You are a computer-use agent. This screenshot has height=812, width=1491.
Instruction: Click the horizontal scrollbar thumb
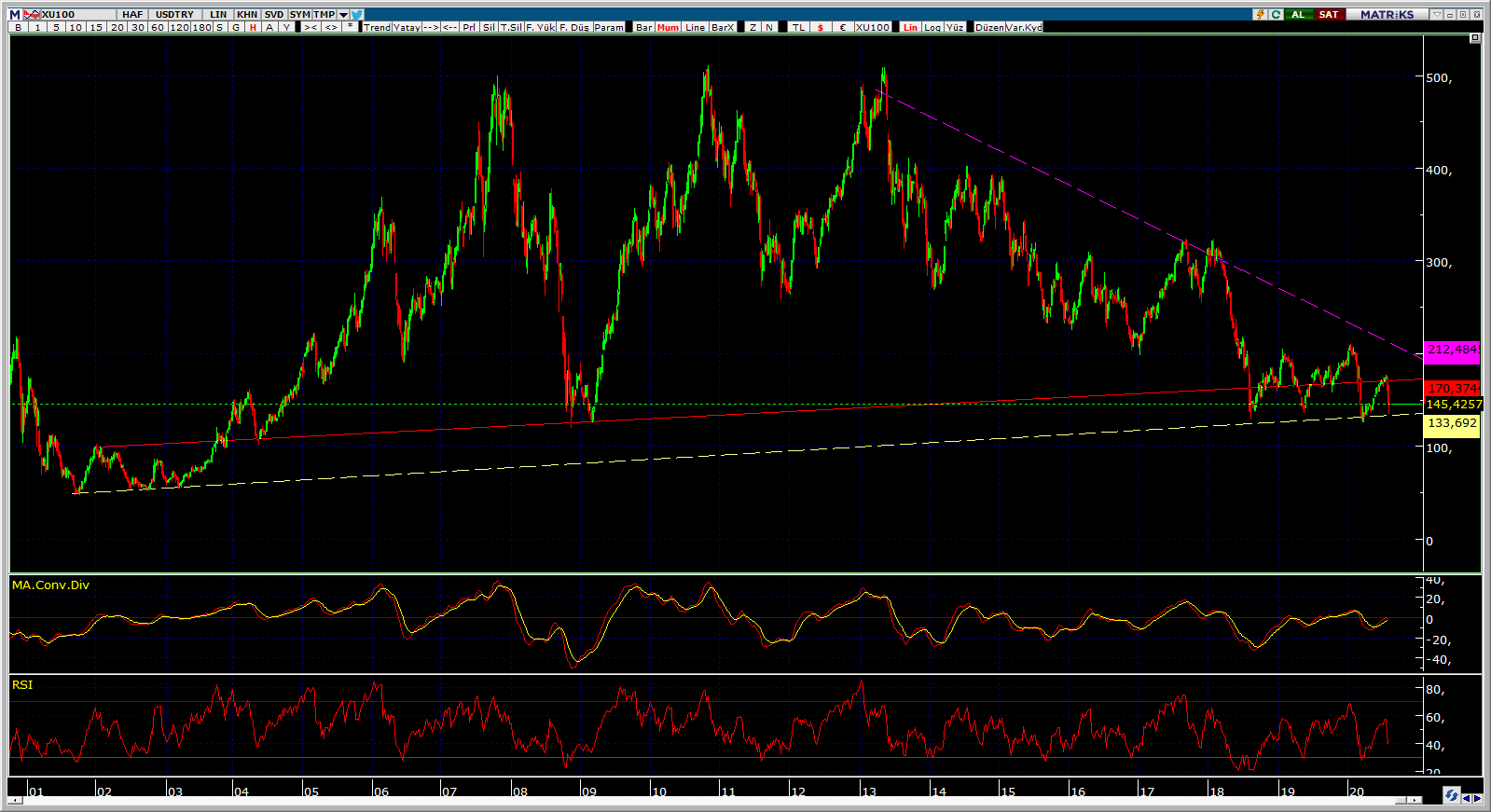pos(1401,799)
